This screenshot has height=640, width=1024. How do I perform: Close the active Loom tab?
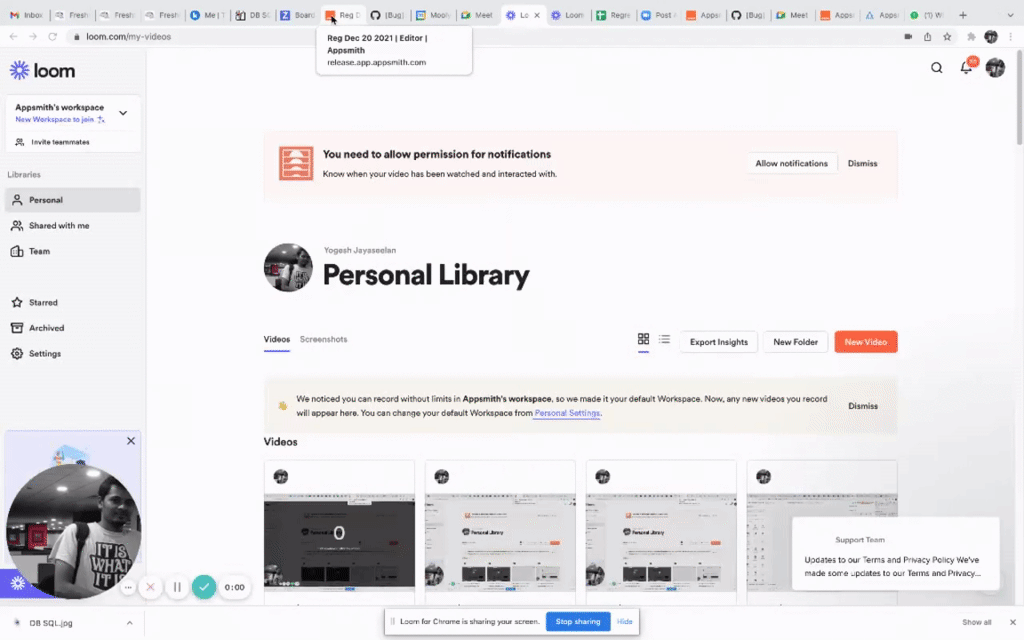coord(537,15)
